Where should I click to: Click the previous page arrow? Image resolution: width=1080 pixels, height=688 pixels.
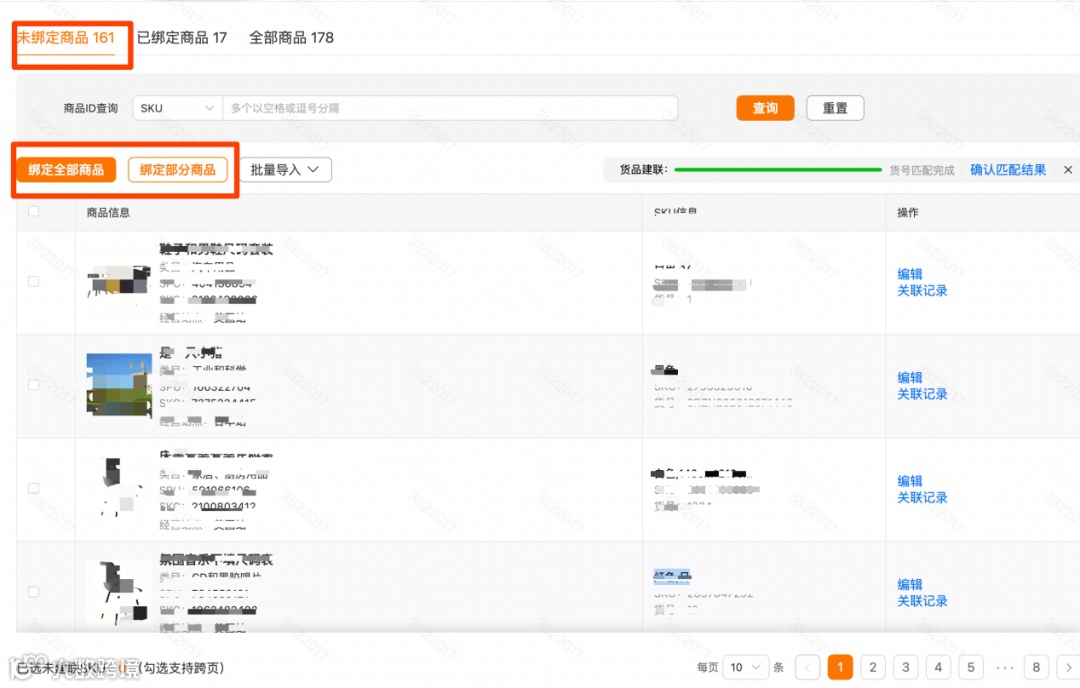[808, 667]
